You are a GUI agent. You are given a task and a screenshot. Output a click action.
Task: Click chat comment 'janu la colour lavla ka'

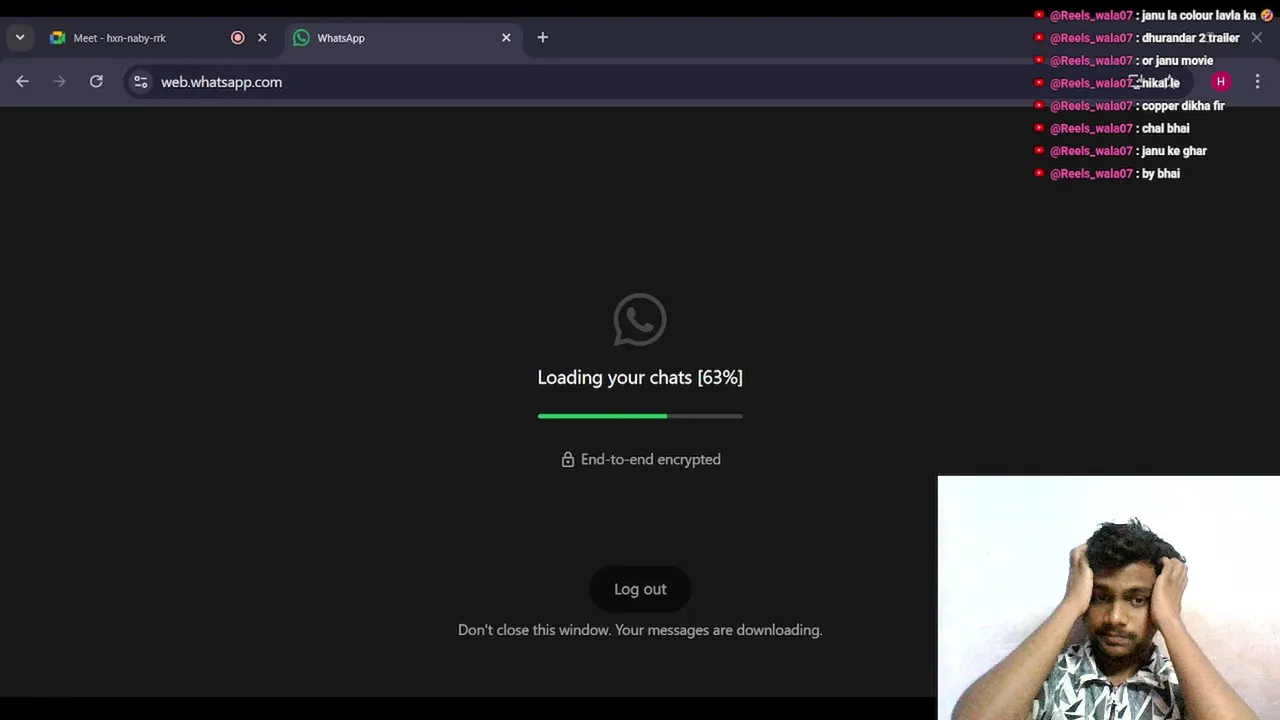pyautogui.click(x=1198, y=15)
